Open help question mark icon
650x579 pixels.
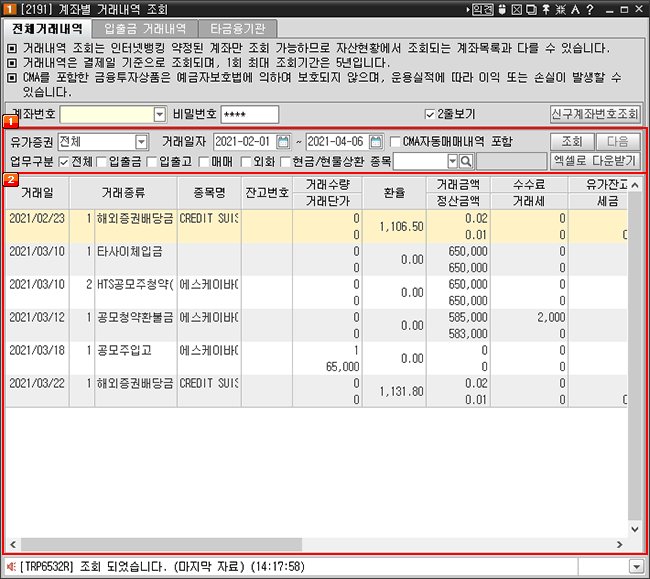(x=590, y=9)
